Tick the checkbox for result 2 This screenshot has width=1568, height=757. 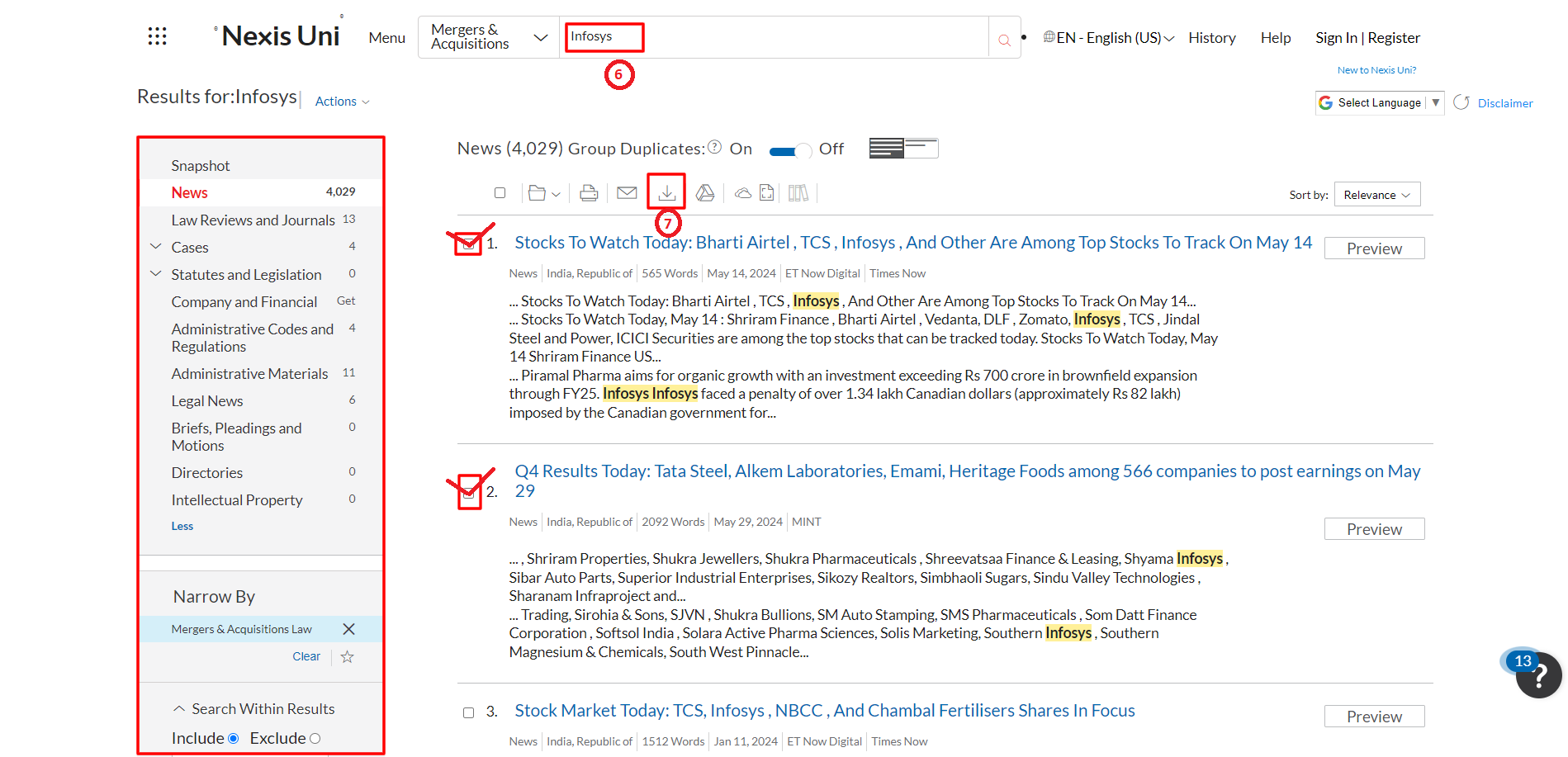[468, 492]
